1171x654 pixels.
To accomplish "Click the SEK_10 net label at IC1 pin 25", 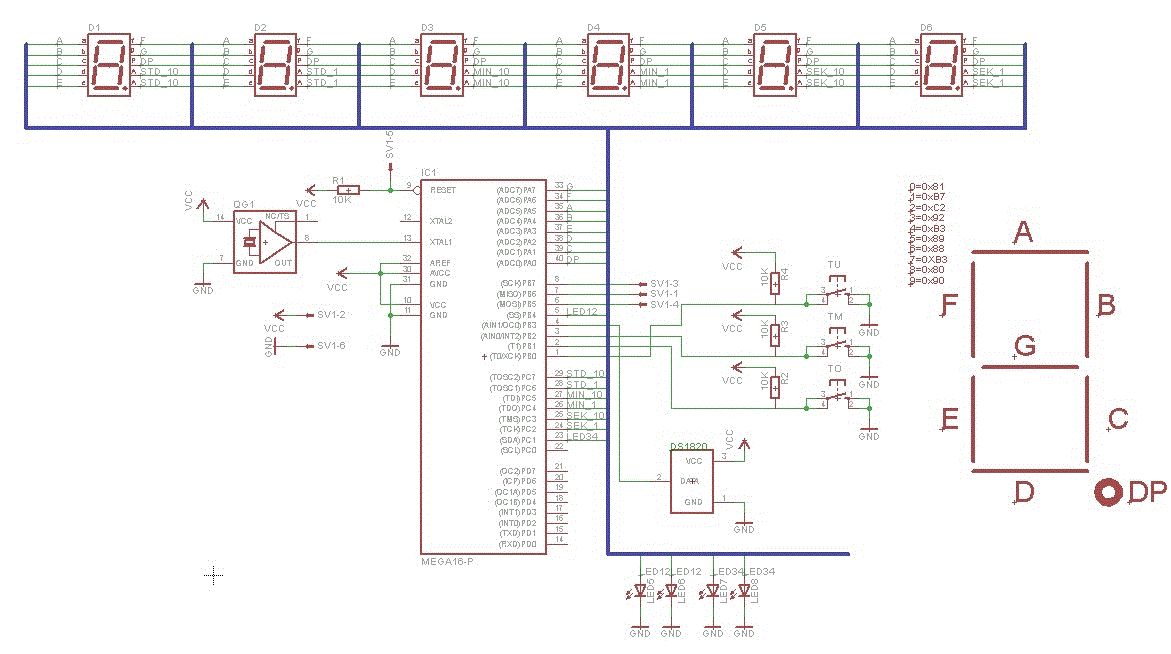I will tap(586, 415).
